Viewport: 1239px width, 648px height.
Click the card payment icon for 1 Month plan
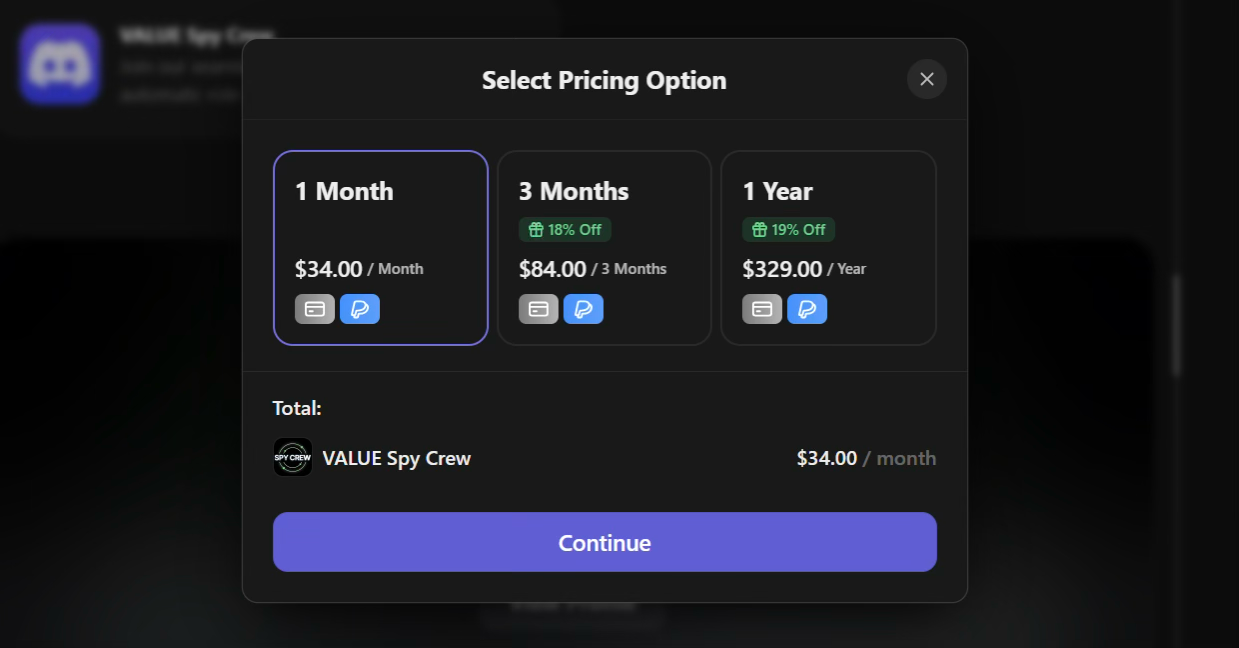click(315, 309)
